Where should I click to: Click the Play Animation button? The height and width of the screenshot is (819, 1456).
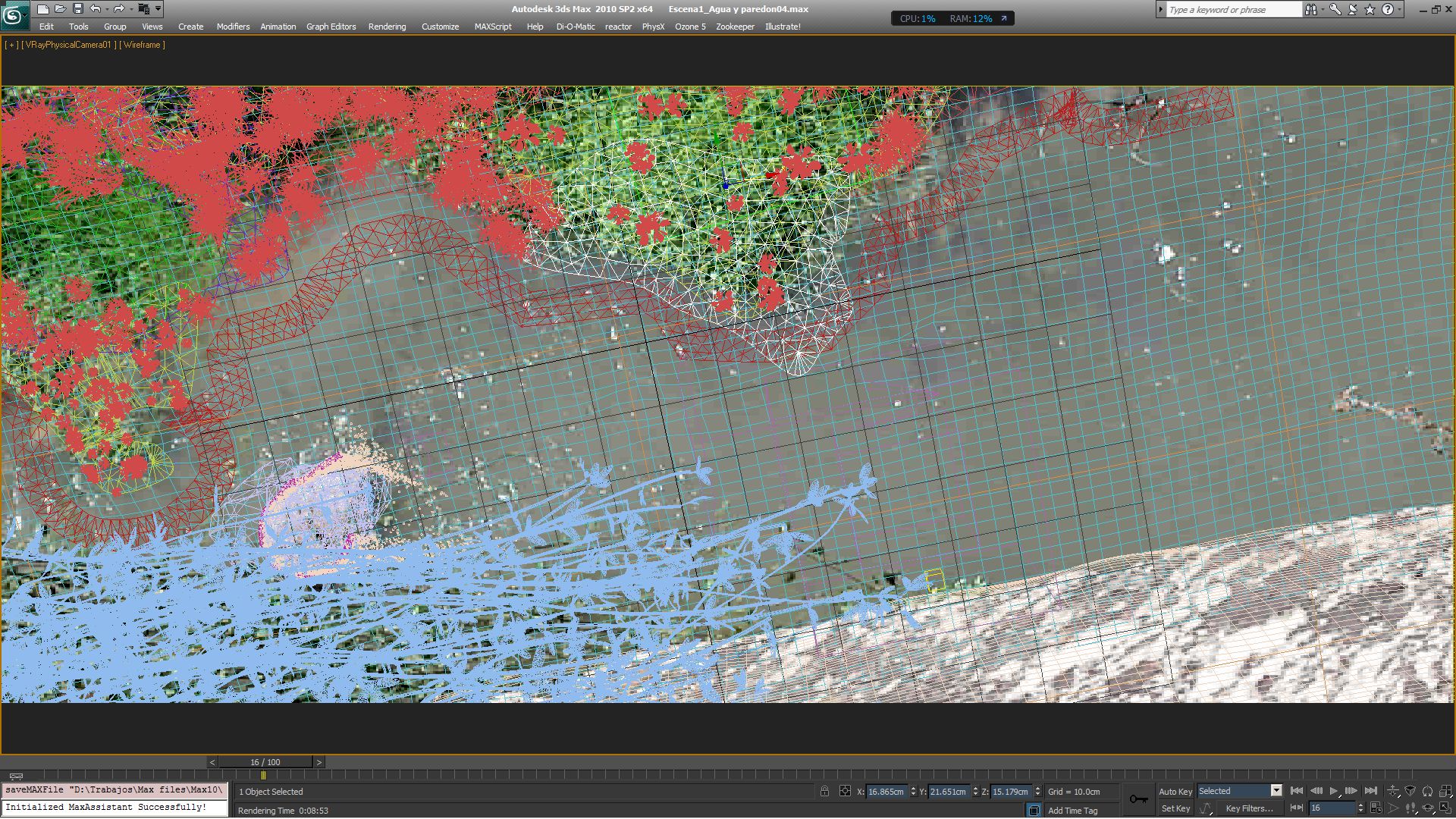(x=1334, y=791)
